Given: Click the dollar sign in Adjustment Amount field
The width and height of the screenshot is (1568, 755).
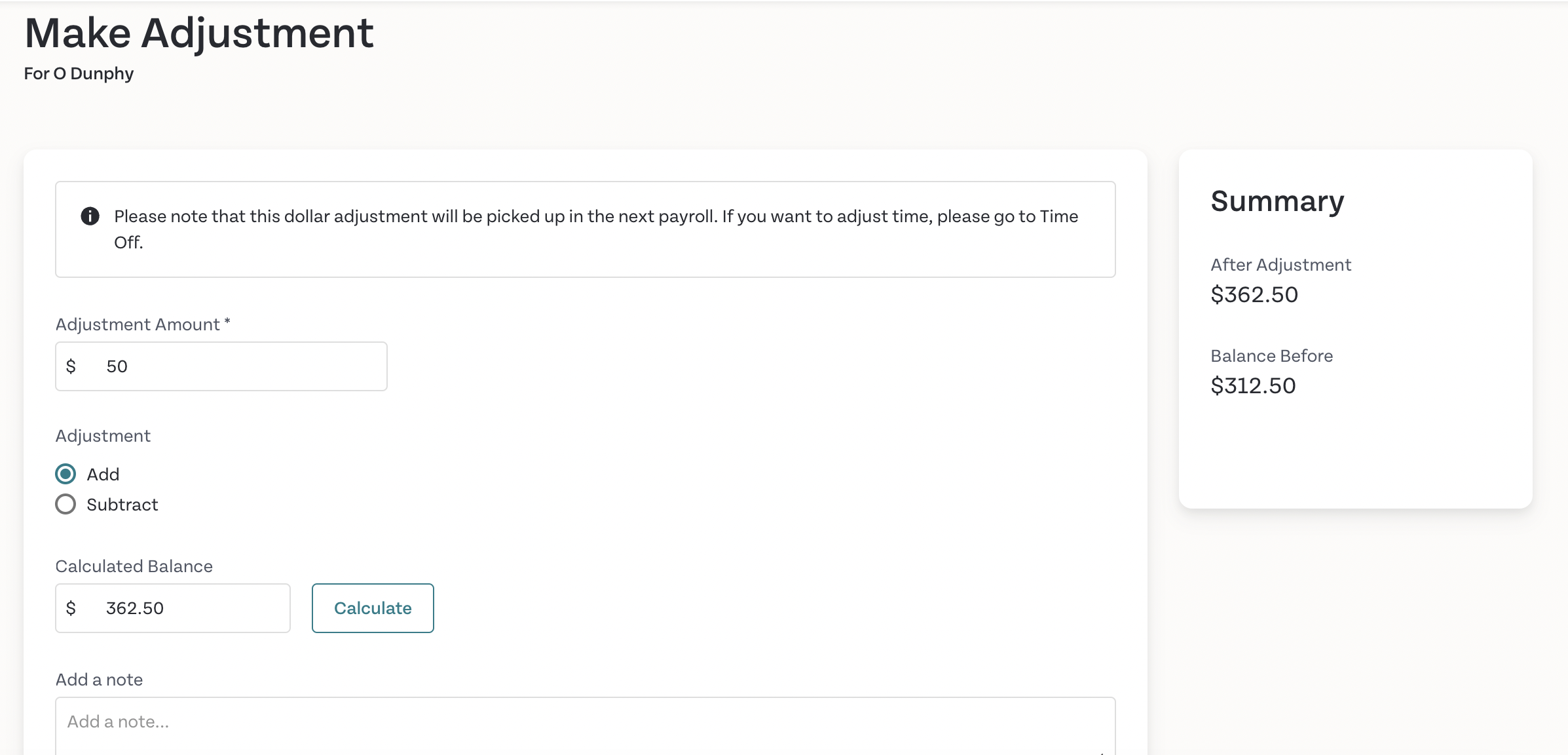Looking at the screenshot, I should pyautogui.click(x=71, y=366).
